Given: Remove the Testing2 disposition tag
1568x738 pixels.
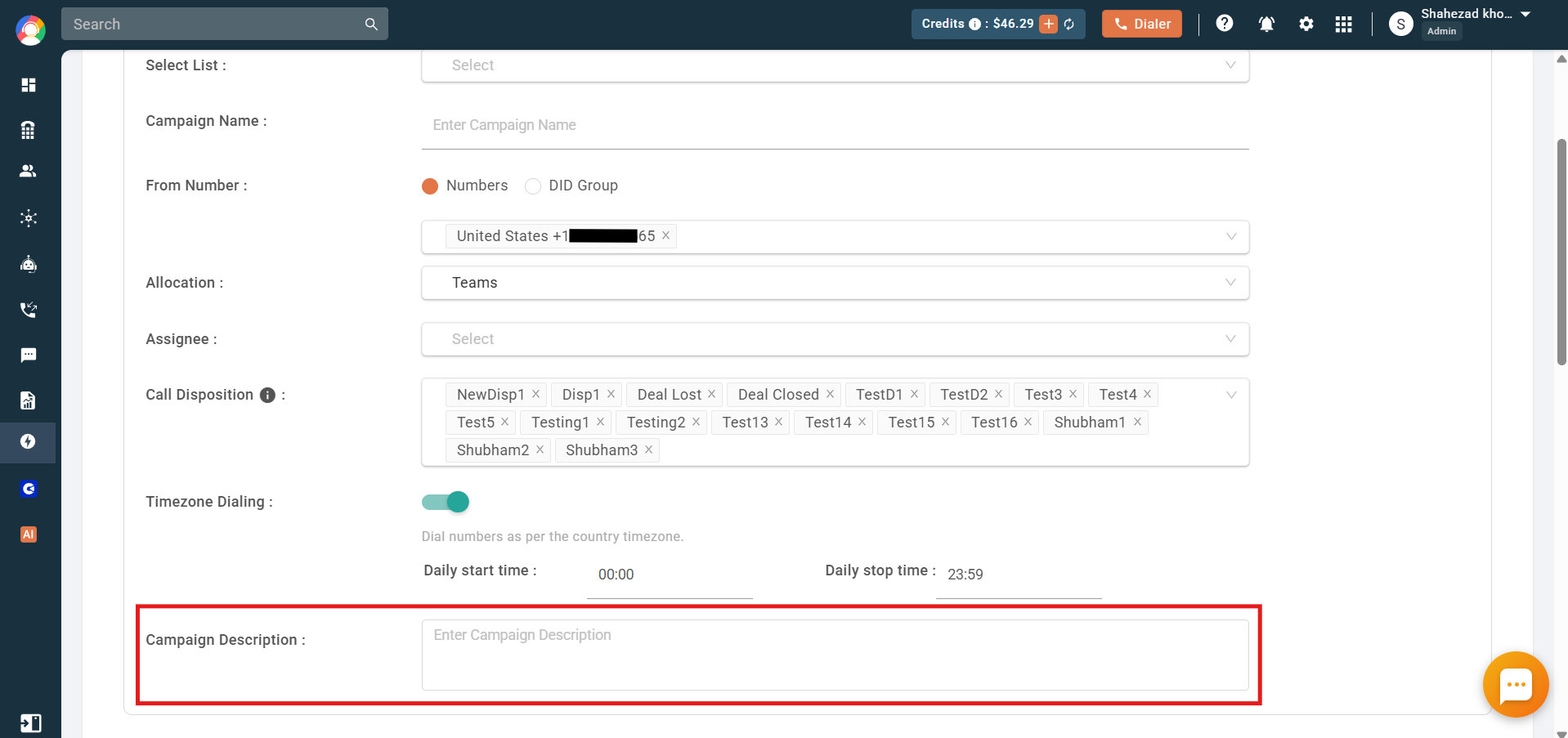Looking at the screenshot, I should tap(696, 422).
